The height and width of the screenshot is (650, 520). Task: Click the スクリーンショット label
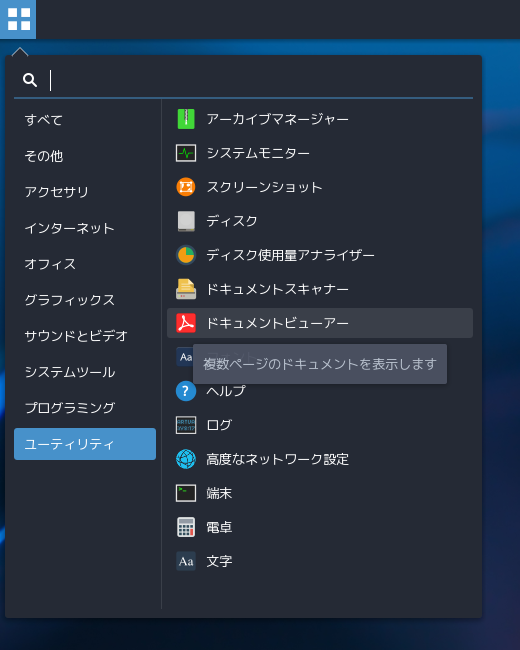click(x=264, y=187)
